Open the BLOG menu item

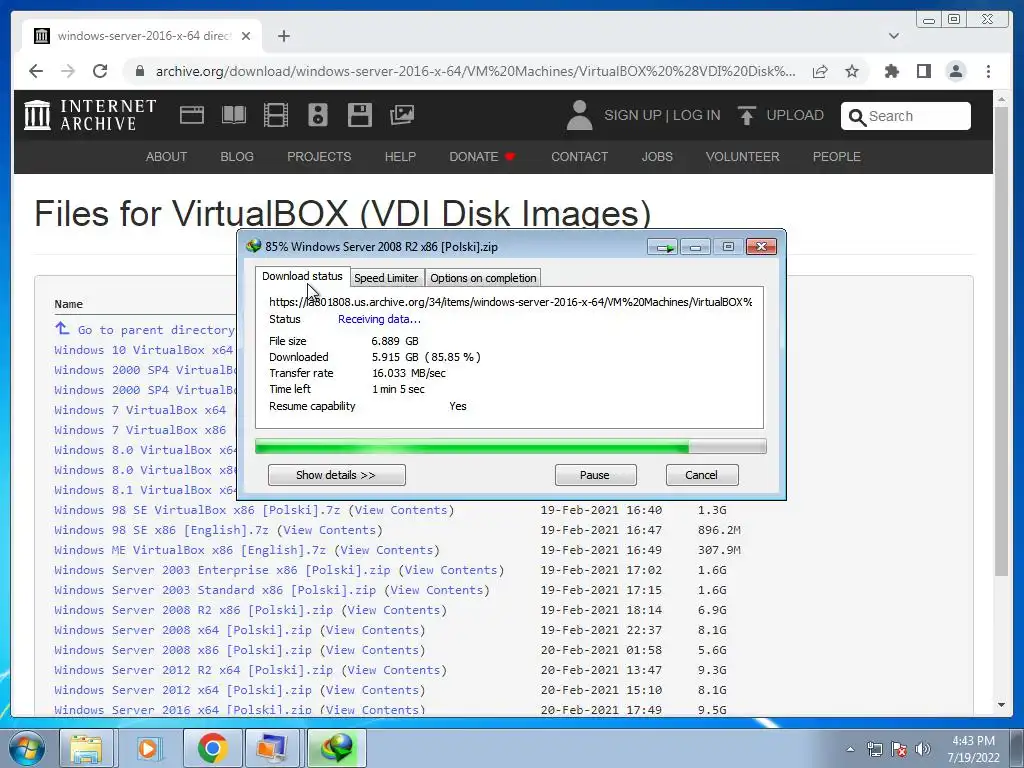coord(236,157)
